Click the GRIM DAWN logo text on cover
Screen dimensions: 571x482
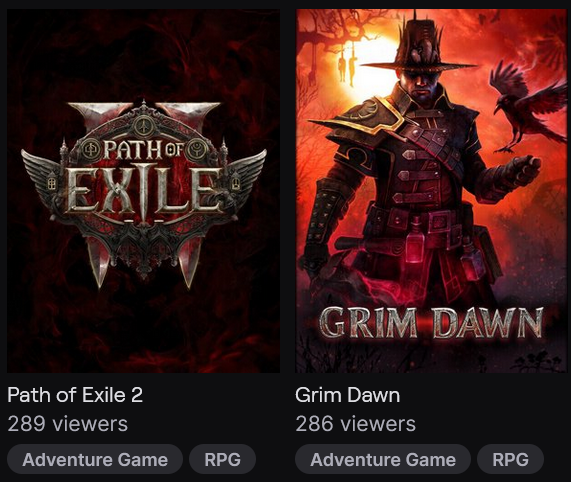431,323
